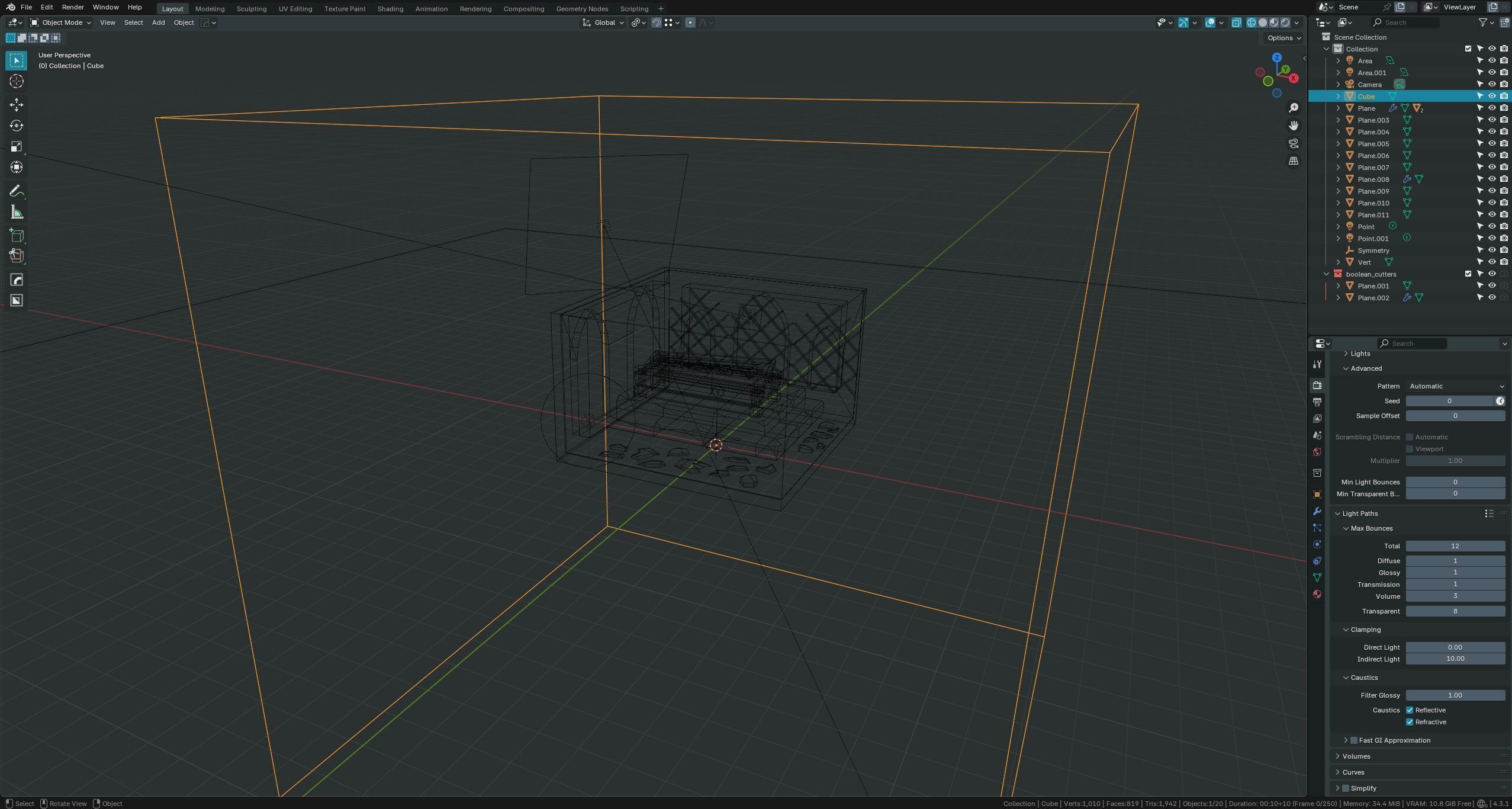Switch to the Shading workspace tab
1512x809 pixels.
pos(390,9)
